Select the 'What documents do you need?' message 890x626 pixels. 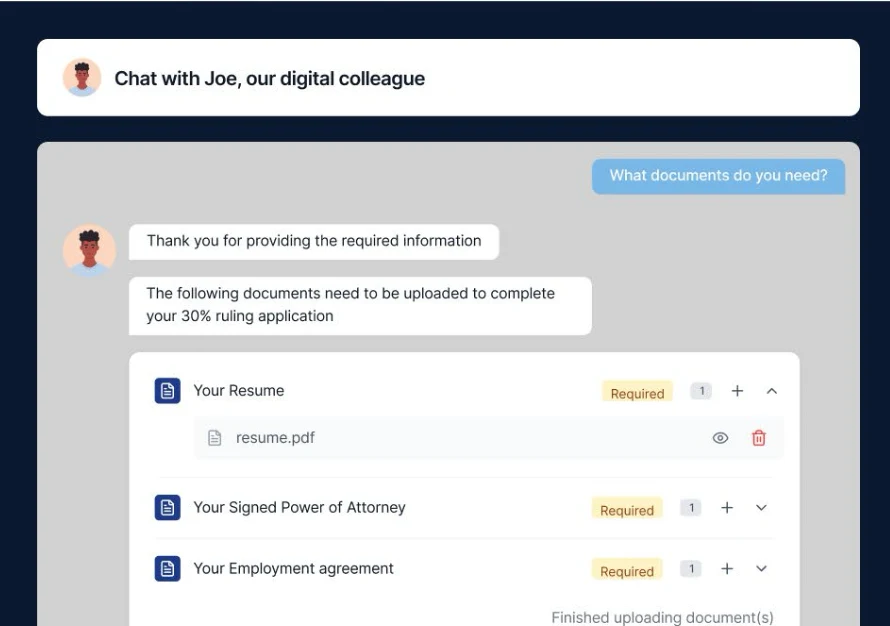pyautogui.click(x=719, y=176)
